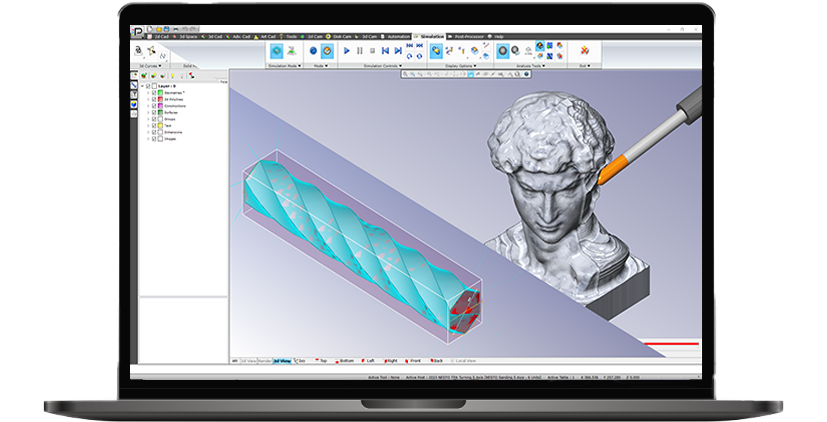Toggle the Layer : 0 checkbox
Viewport: 827px width, 422px height.
point(148,86)
